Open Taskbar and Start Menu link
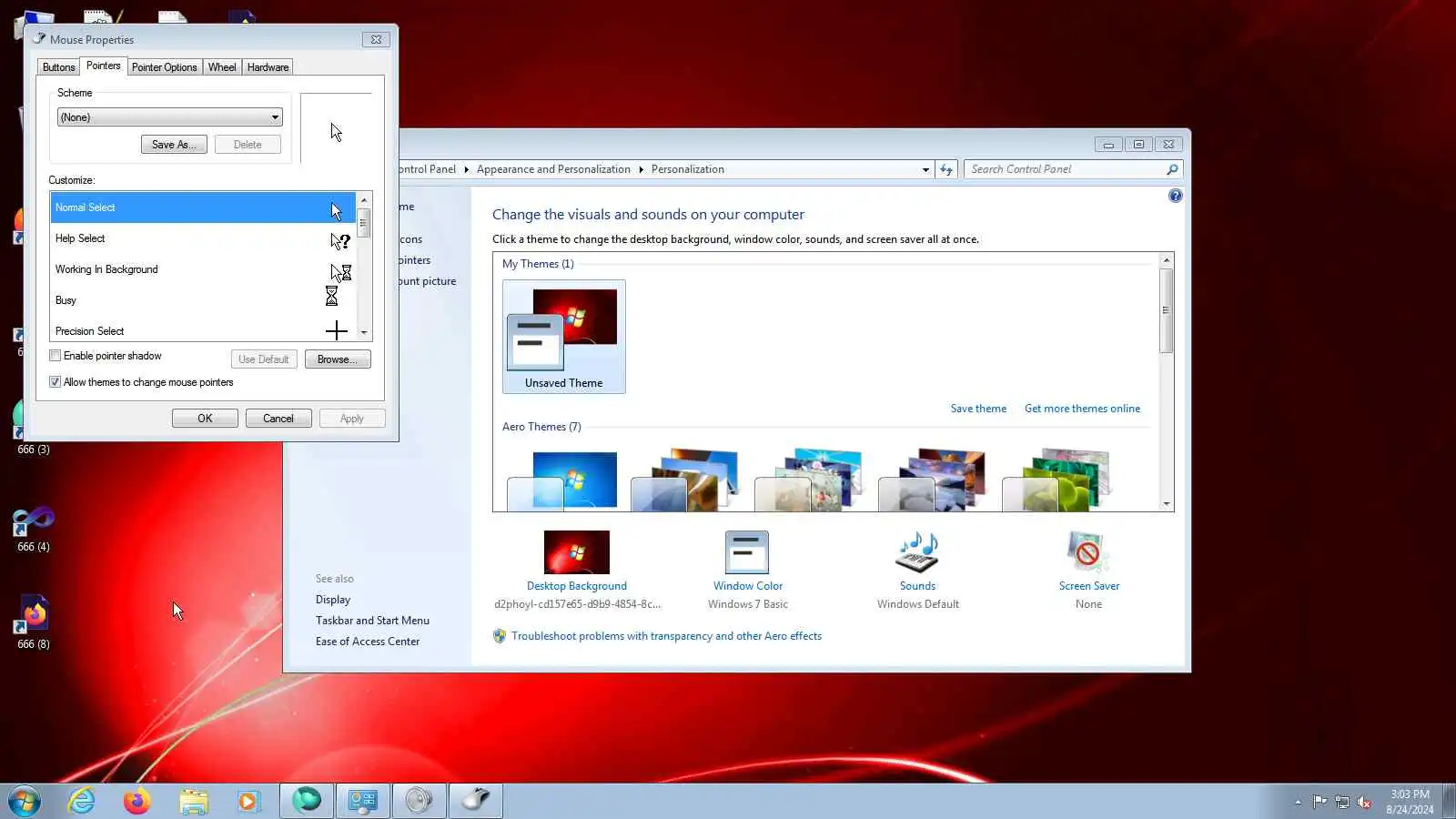Viewport: 1456px width, 819px height. [372, 621]
